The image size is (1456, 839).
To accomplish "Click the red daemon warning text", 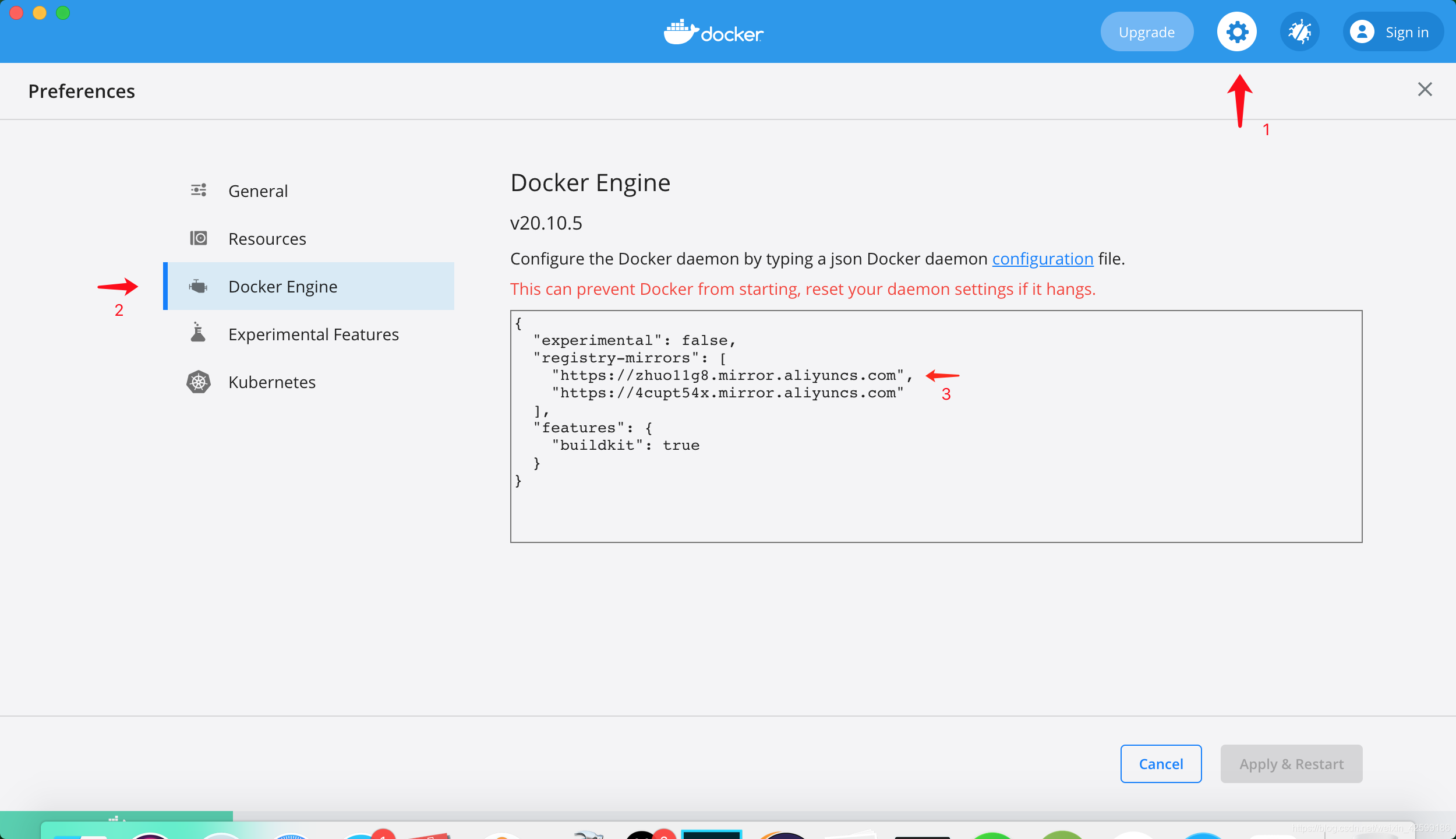I will coord(803,289).
